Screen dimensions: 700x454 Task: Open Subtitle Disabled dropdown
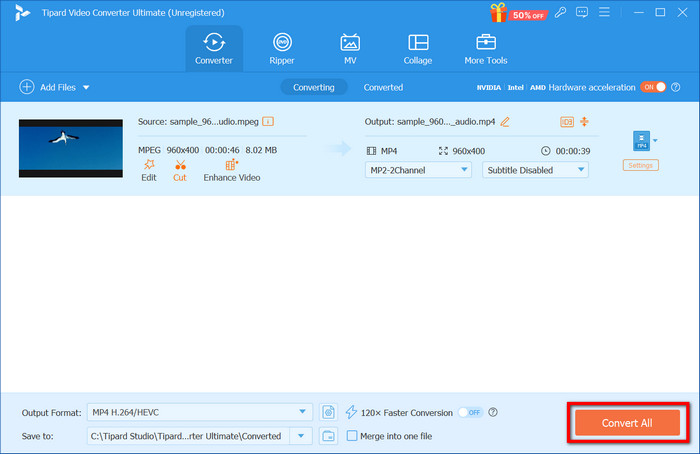pos(535,170)
